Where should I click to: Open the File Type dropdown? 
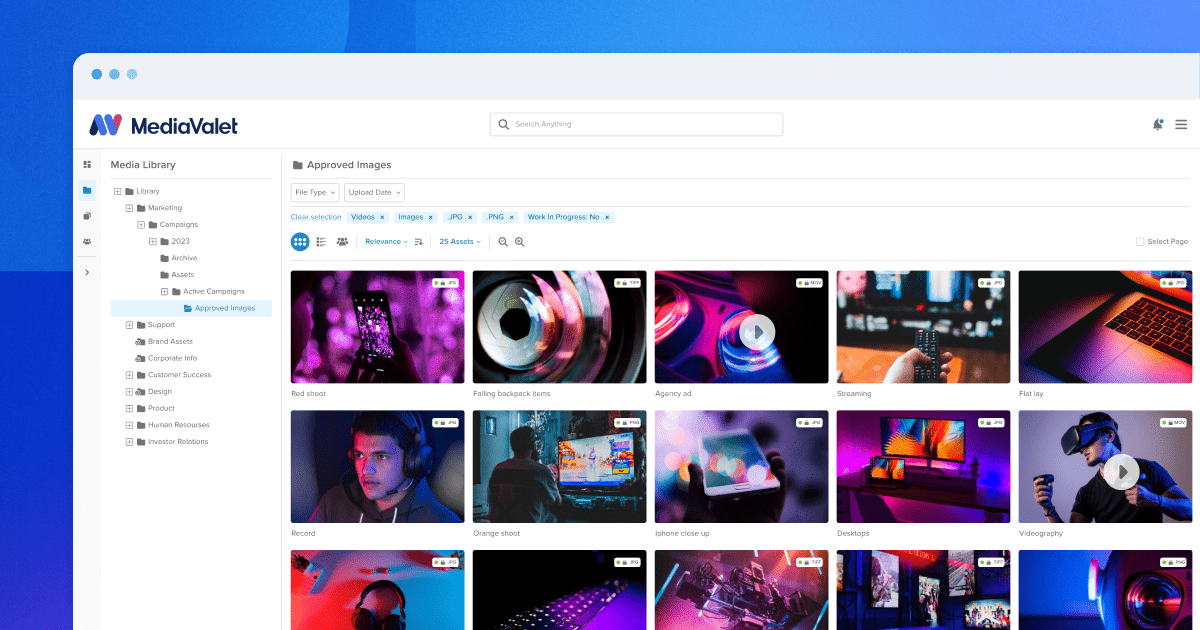click(315, 192)
